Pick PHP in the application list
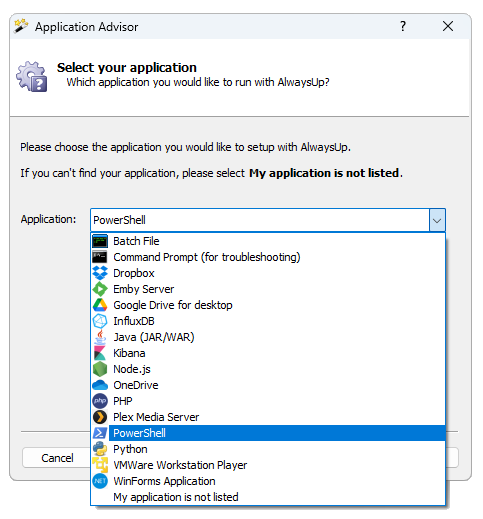 (268, 401)
